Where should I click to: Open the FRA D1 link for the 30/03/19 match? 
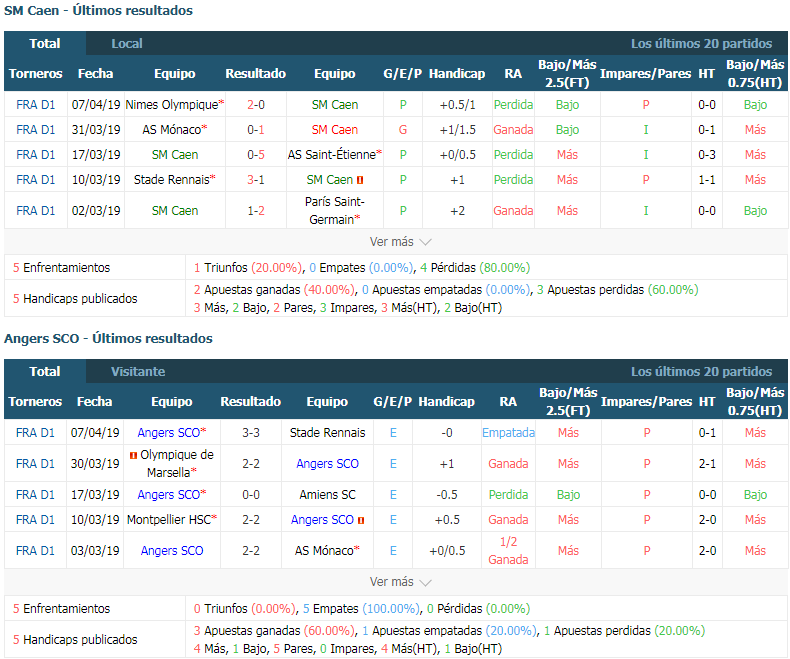(x=35, y=464)
